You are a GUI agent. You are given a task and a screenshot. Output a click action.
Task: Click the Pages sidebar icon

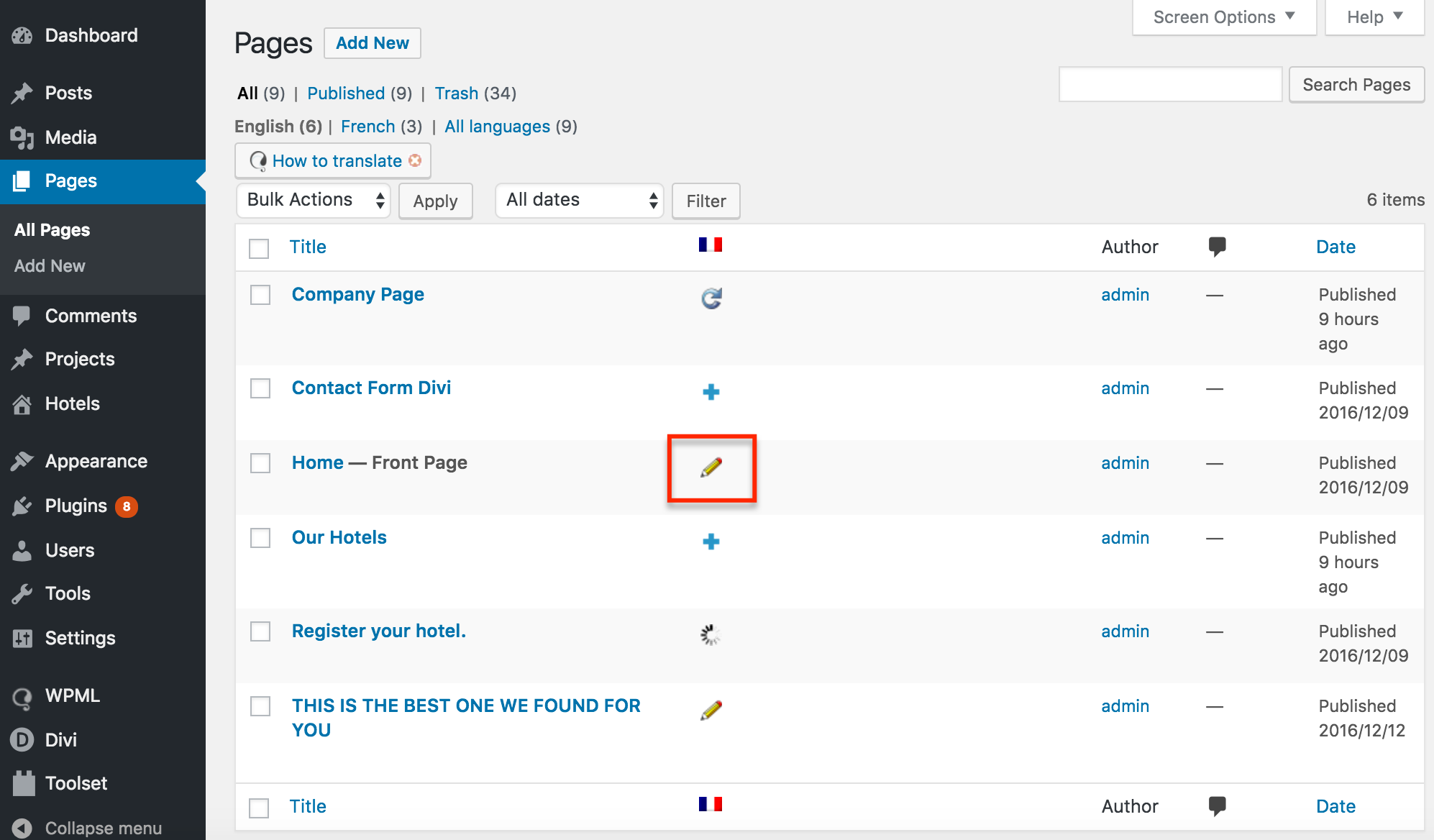point(22,181)
